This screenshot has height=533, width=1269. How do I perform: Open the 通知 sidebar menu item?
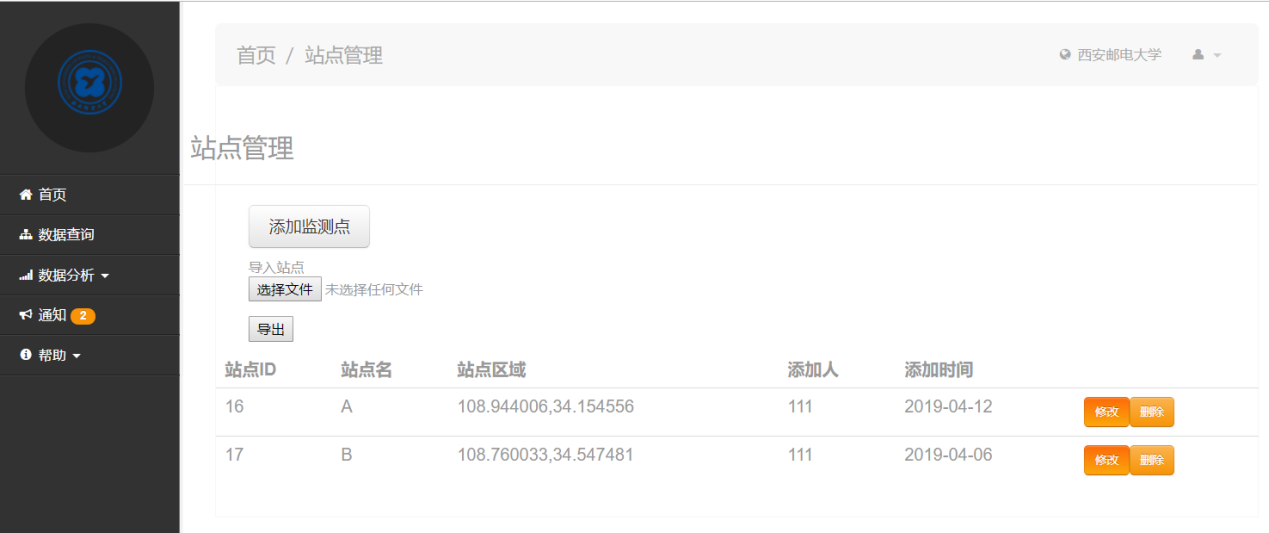tap(90, 315)
